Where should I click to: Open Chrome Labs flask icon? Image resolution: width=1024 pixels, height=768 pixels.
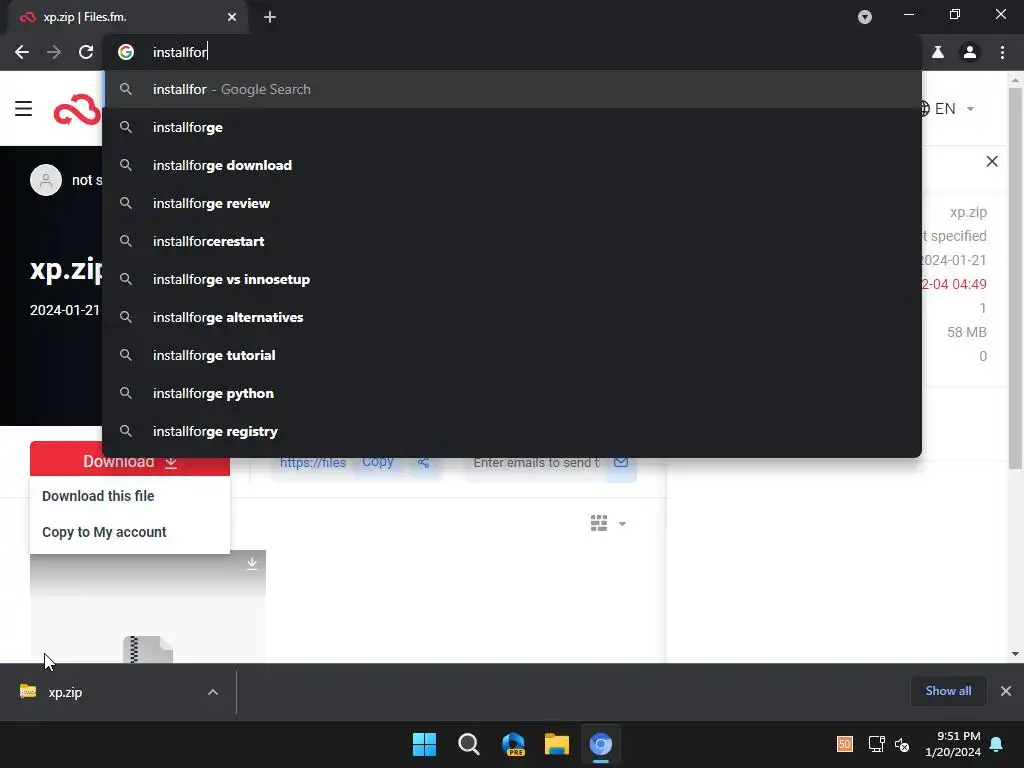coord(938,52)
